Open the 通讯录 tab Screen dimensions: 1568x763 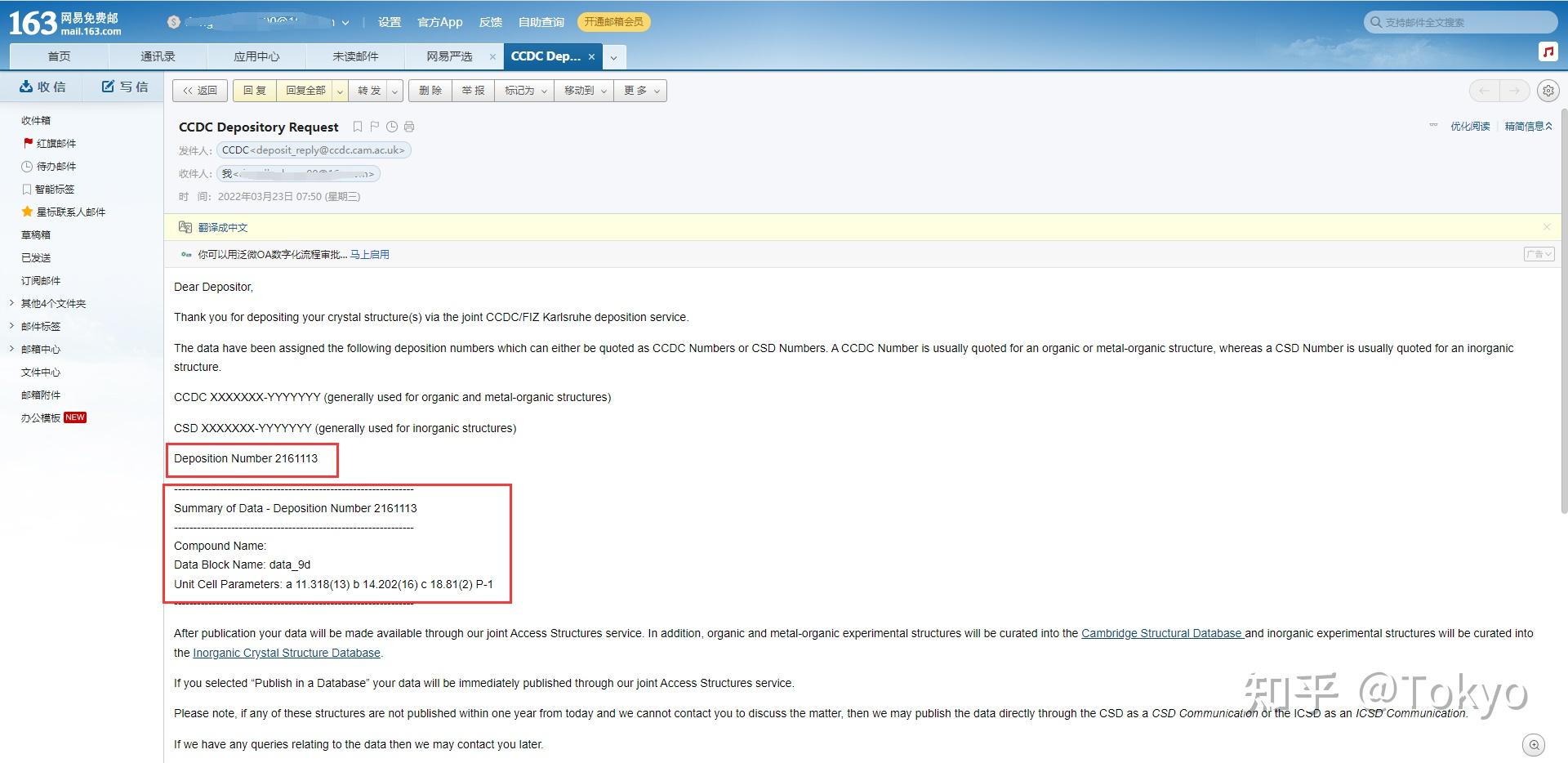158,56
